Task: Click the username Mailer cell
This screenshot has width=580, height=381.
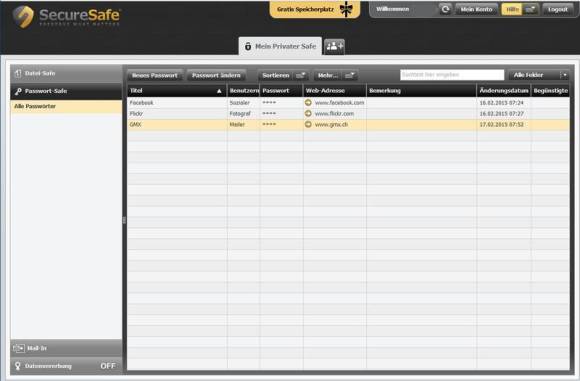Action: [237, 125]
